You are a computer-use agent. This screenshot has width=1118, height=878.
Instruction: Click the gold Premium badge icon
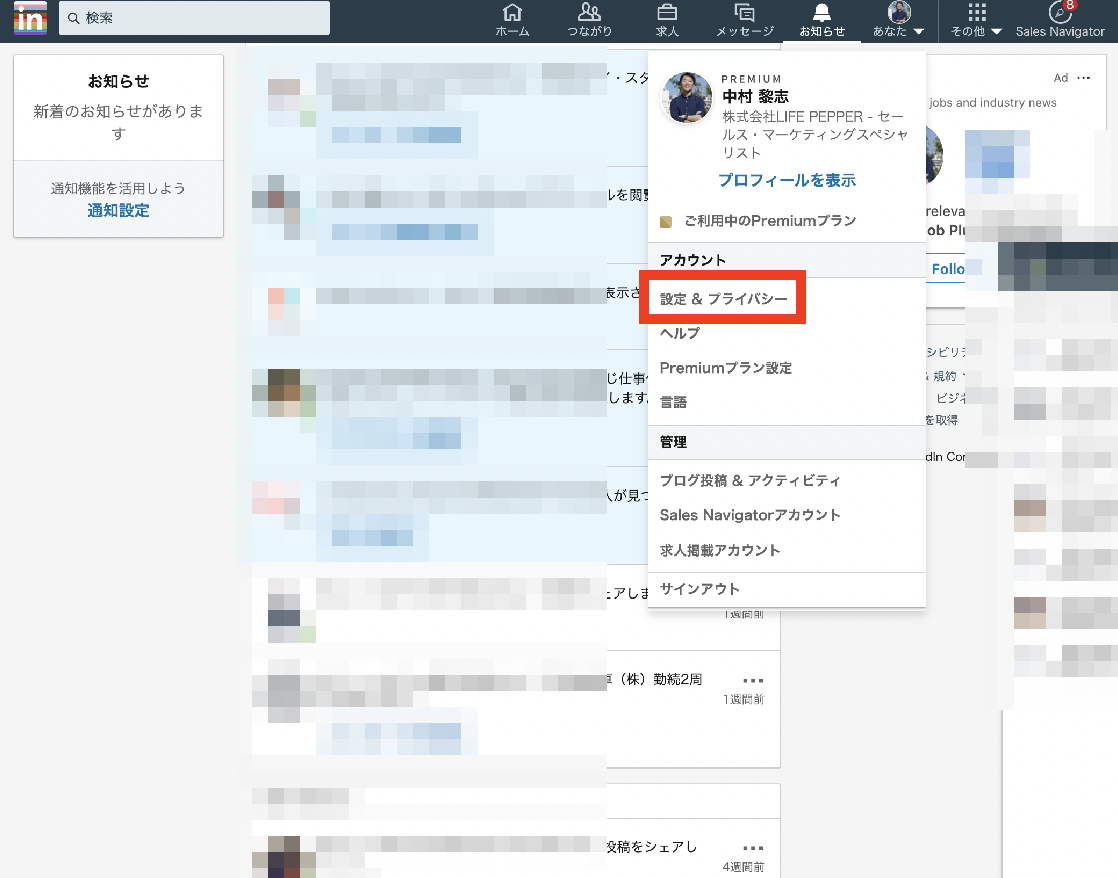tap(666, 222)
